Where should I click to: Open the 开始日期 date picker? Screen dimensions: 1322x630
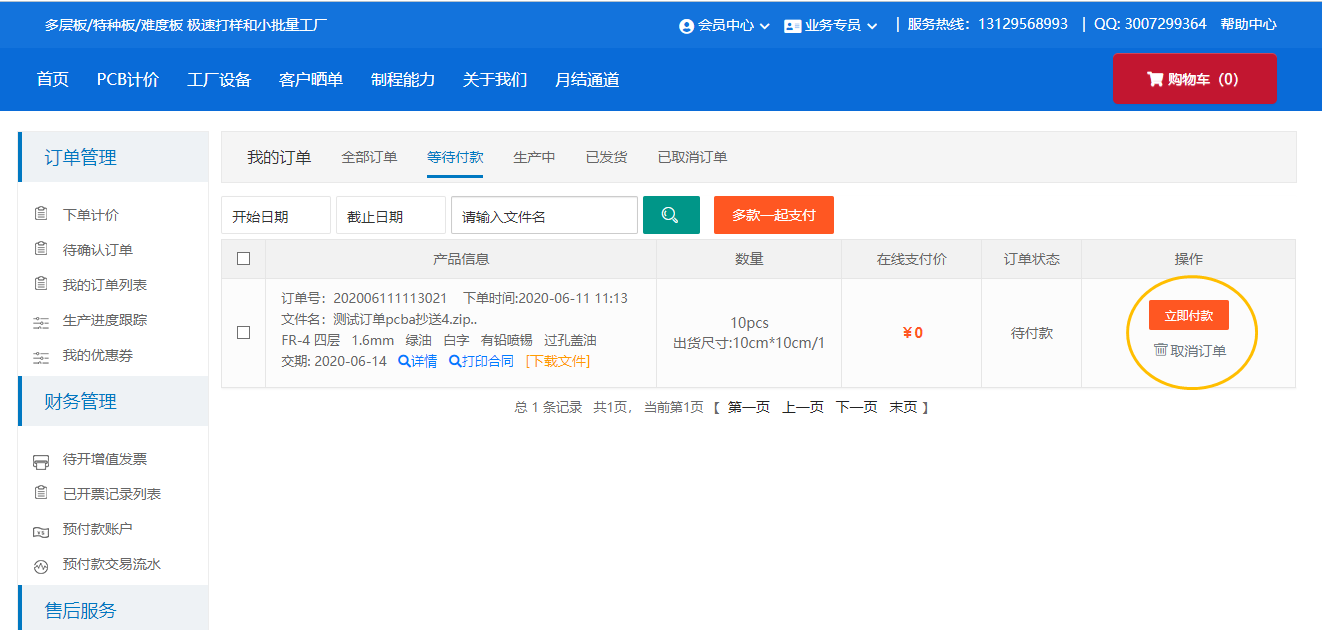click(275, 216)
